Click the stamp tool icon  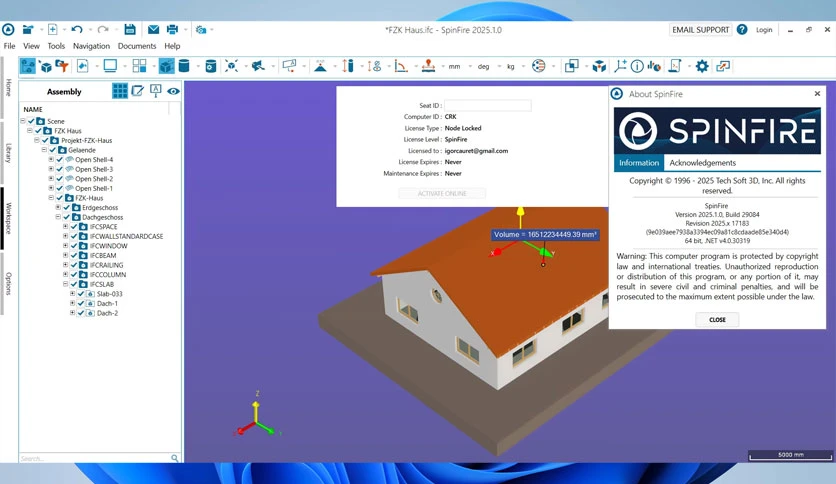click(x=428, y=66)
